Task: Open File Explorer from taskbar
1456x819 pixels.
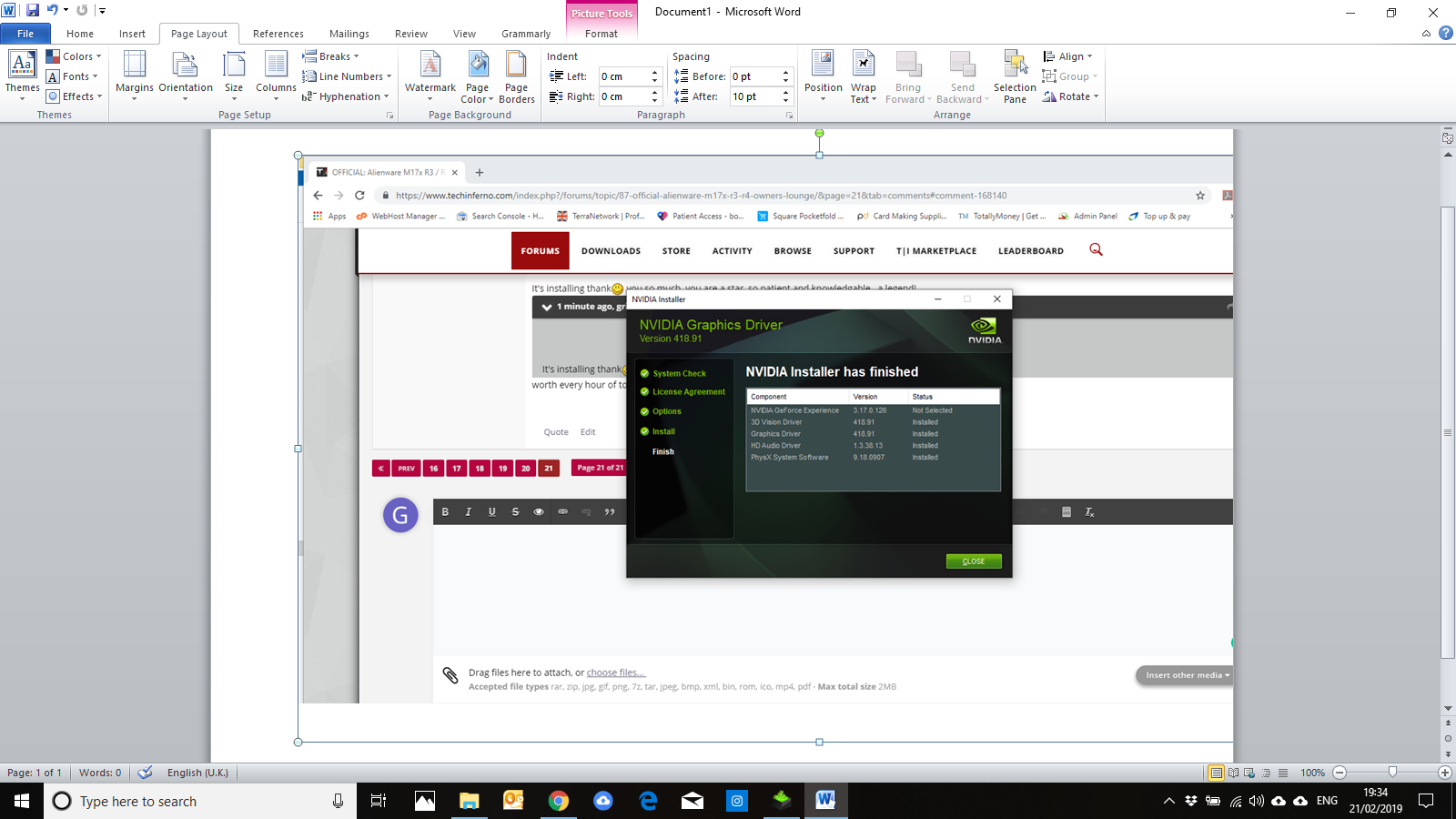Action: coord(470,801)
